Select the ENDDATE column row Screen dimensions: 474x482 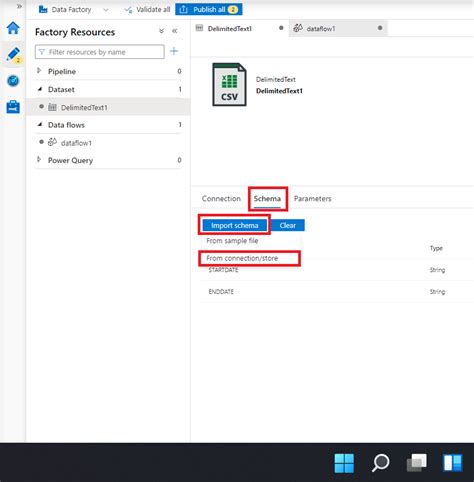coord(337,292)
